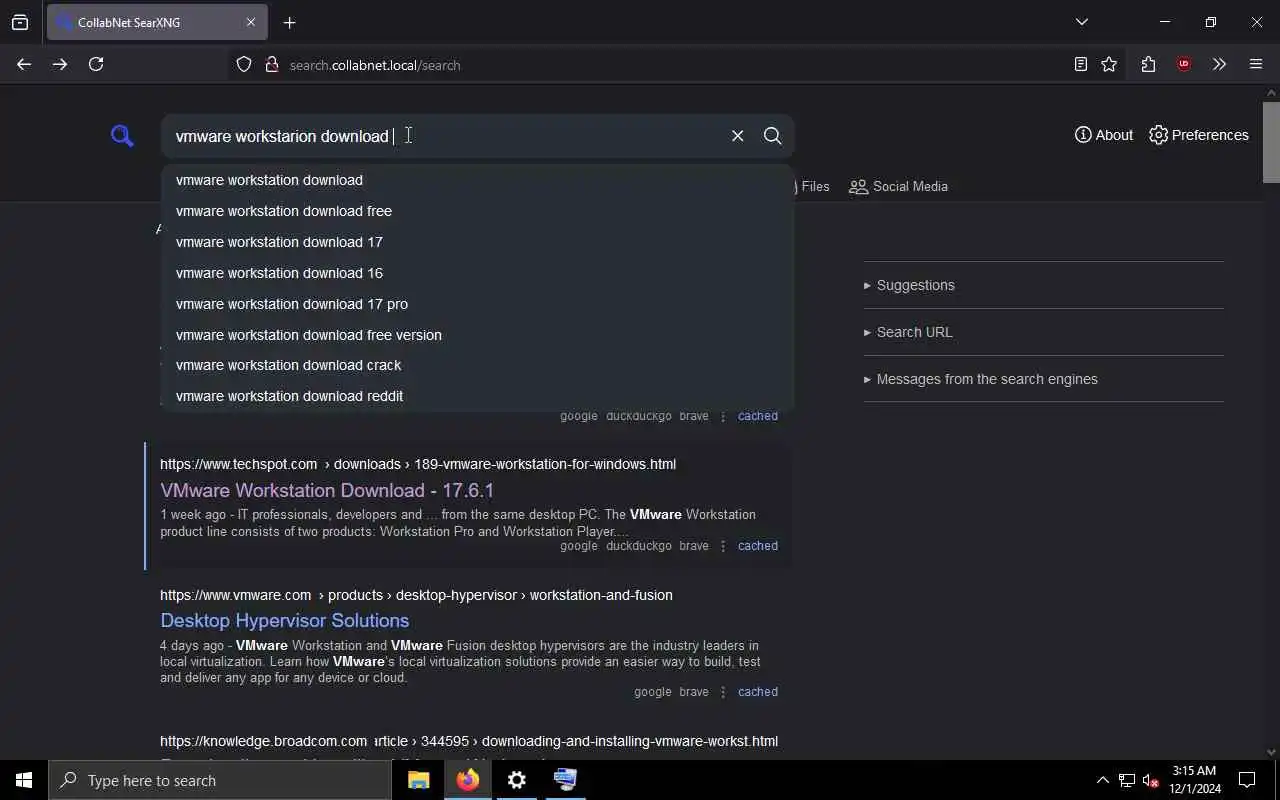Pick 'vmware workstation download reddit' suggestion
This screenshot has width=1280, height=800.
coord(477,396)
